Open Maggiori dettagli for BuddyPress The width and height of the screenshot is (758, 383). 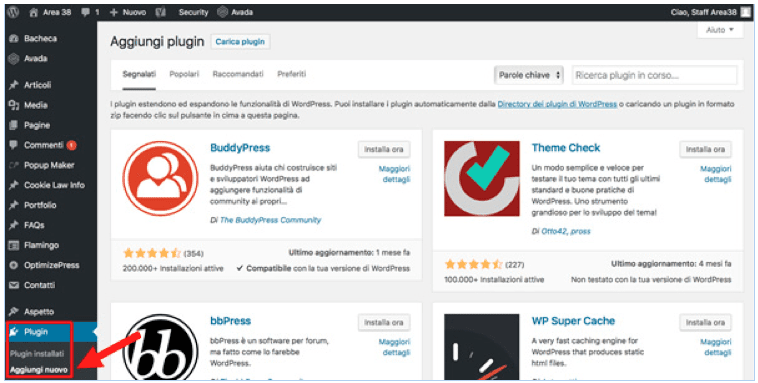coord(394,174)
